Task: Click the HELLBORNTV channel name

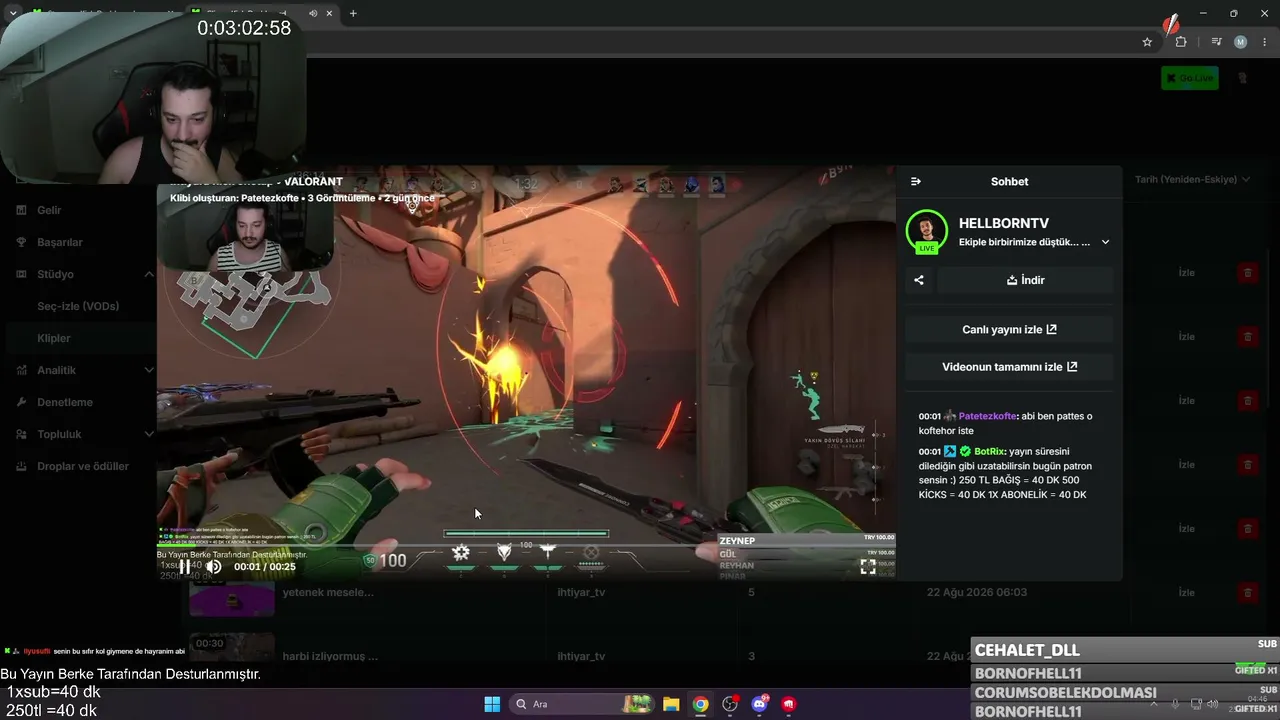Action: [1004, 223]
